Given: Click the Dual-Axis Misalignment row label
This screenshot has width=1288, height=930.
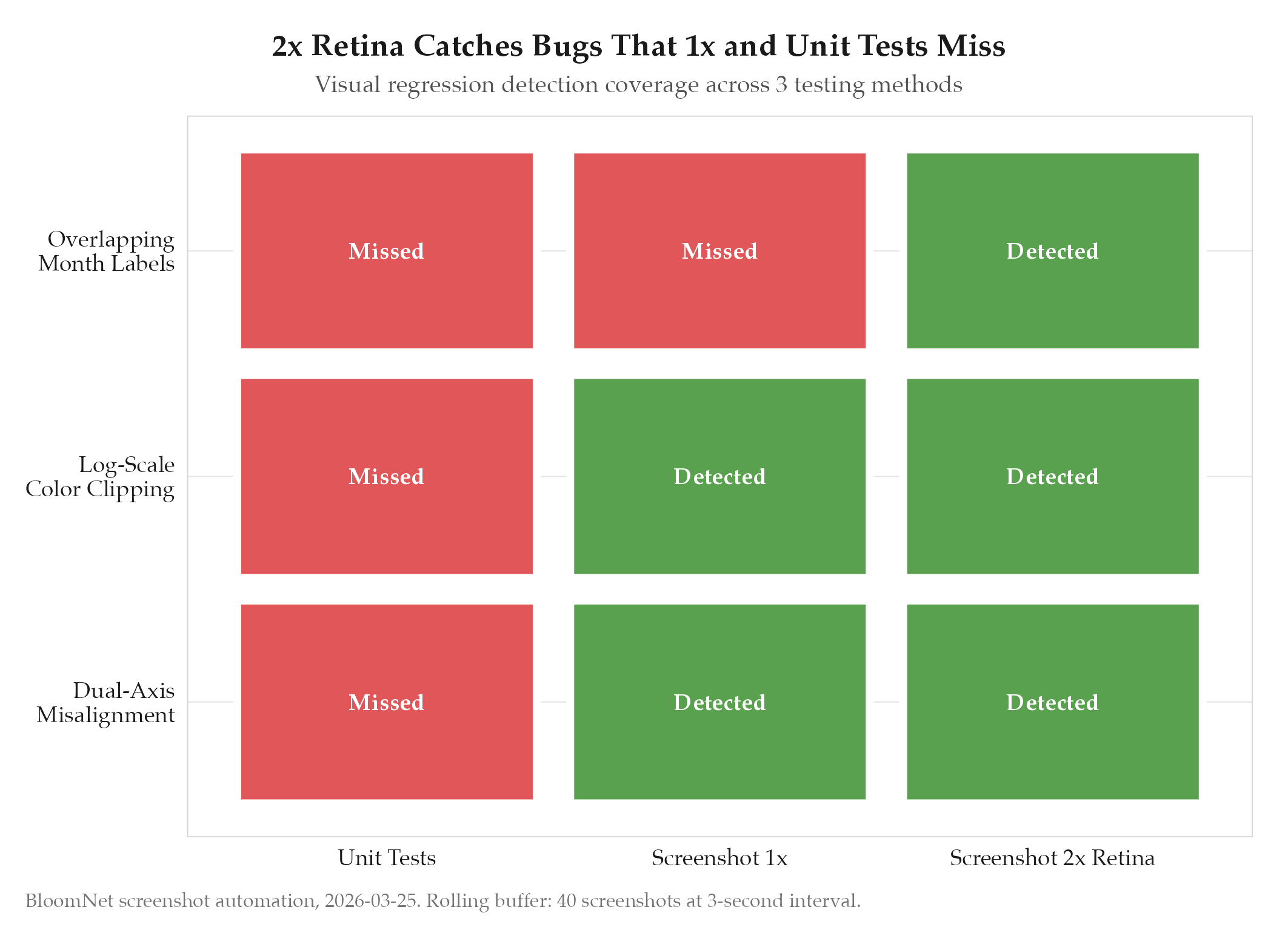Looking at the screenshot, I should (x=106, y=702).
